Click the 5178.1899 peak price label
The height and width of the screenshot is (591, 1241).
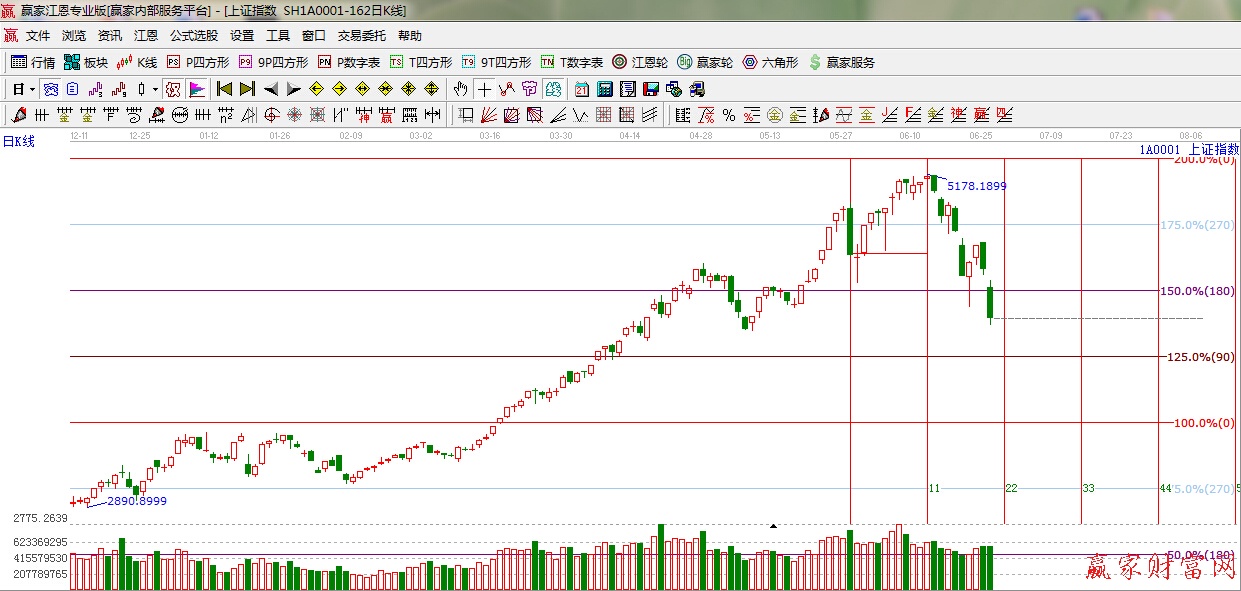click(976, 186)
